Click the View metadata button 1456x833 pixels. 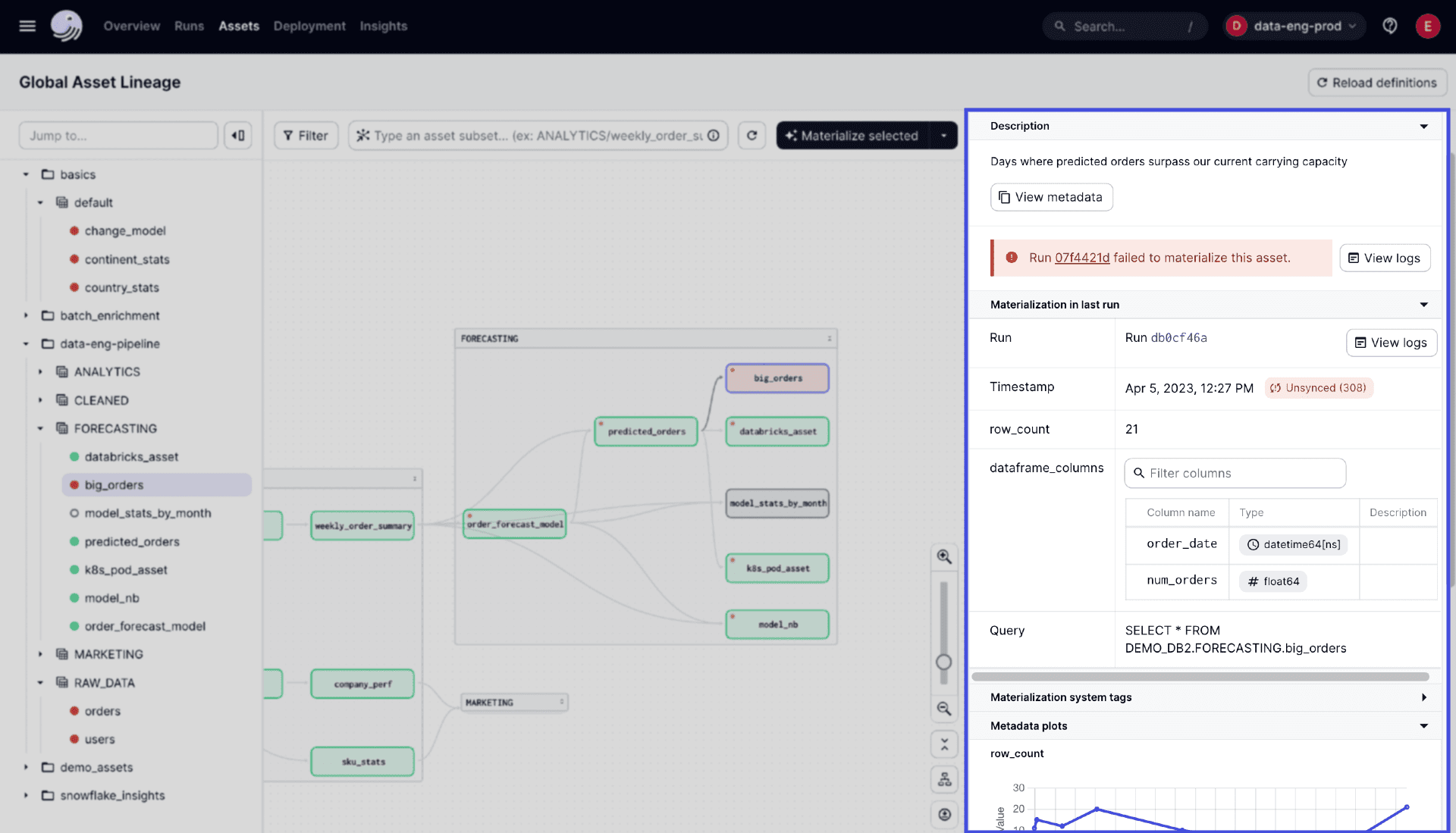[1051, 196]
